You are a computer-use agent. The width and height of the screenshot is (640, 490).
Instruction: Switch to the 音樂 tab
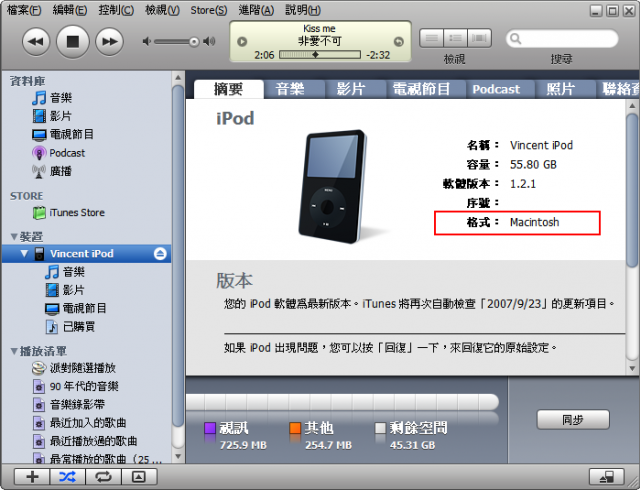click(x=290, y=89)
